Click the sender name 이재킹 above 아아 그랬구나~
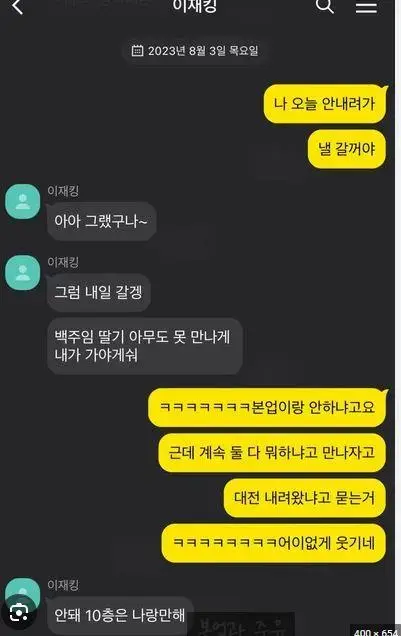 (63, 191)
